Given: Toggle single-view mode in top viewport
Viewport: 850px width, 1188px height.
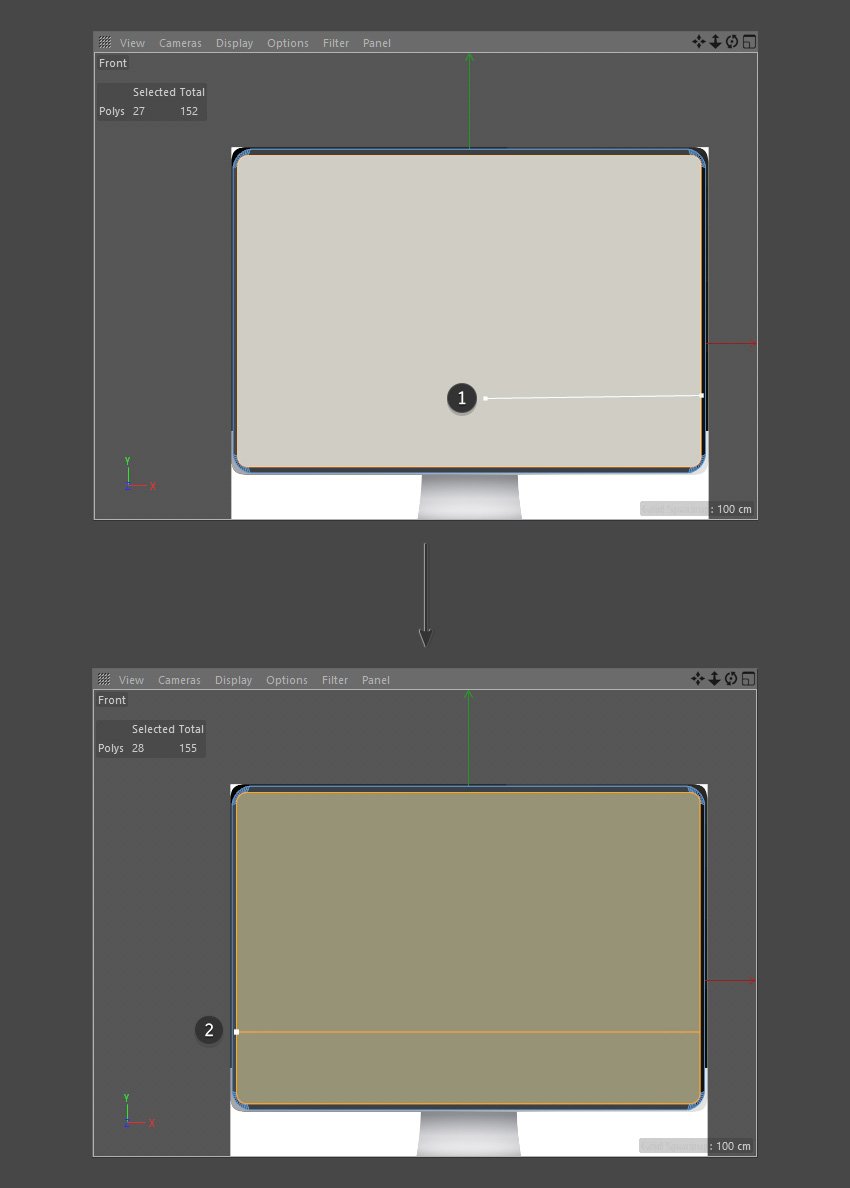Looking at the screenshot, I should point(747,42).
